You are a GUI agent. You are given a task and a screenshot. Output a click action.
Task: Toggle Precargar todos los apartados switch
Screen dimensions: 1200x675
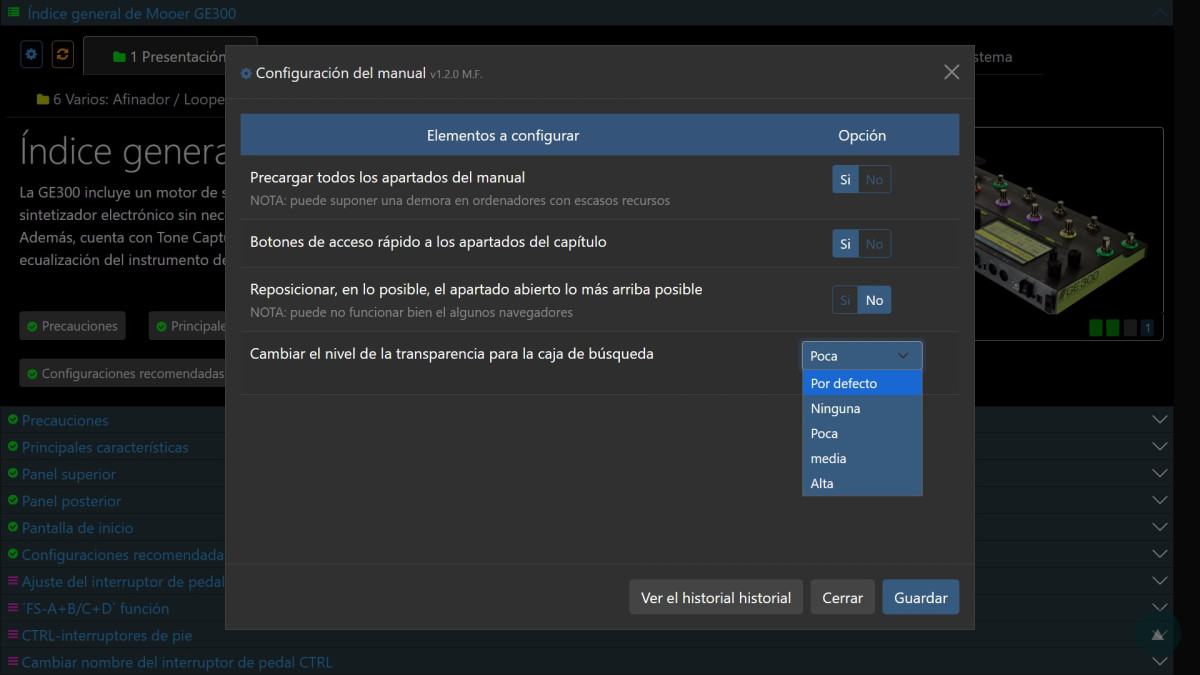pos(861,180)
